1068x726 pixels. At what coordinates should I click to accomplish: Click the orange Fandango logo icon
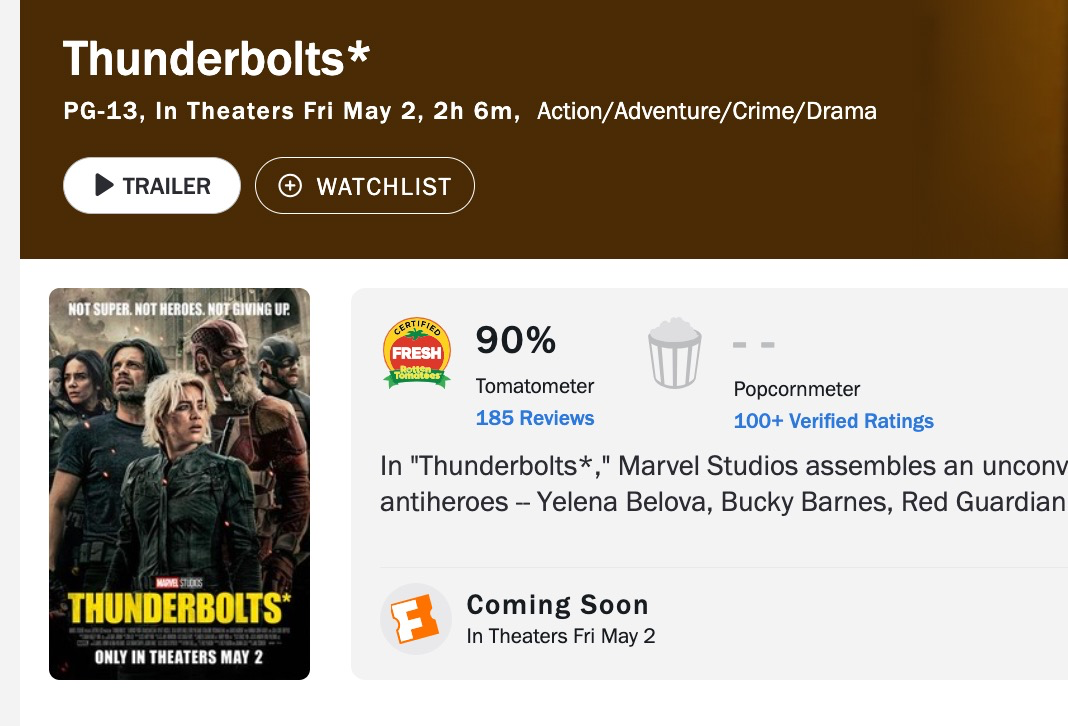click(x=415, y=618)
